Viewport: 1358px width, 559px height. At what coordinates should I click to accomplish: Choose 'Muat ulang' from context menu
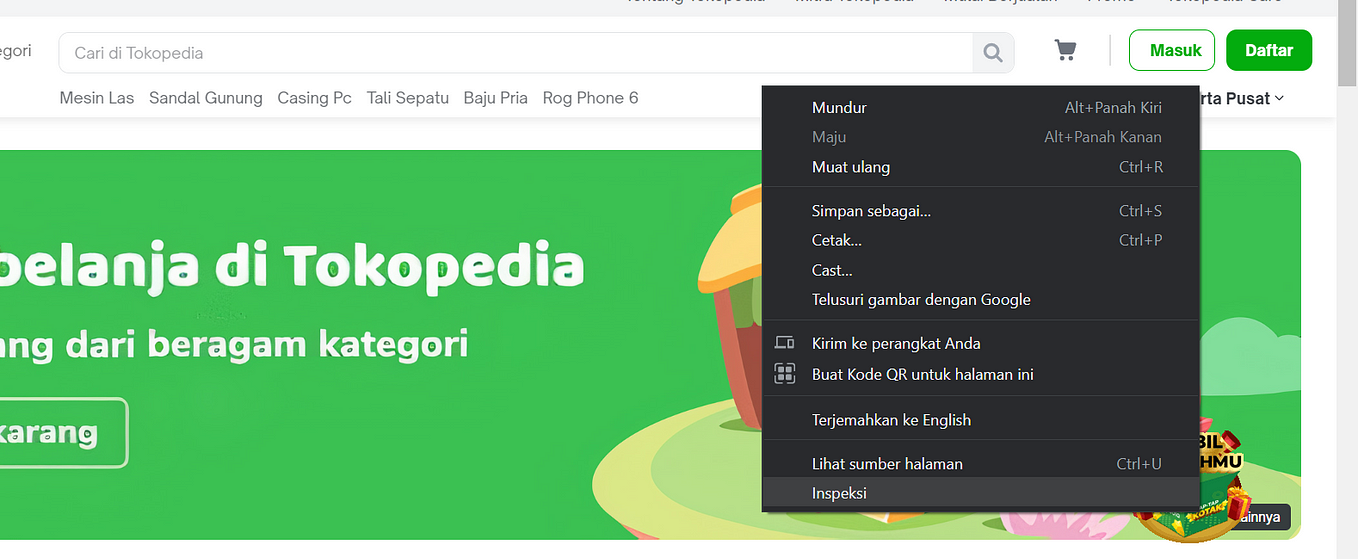pos(980,167)
